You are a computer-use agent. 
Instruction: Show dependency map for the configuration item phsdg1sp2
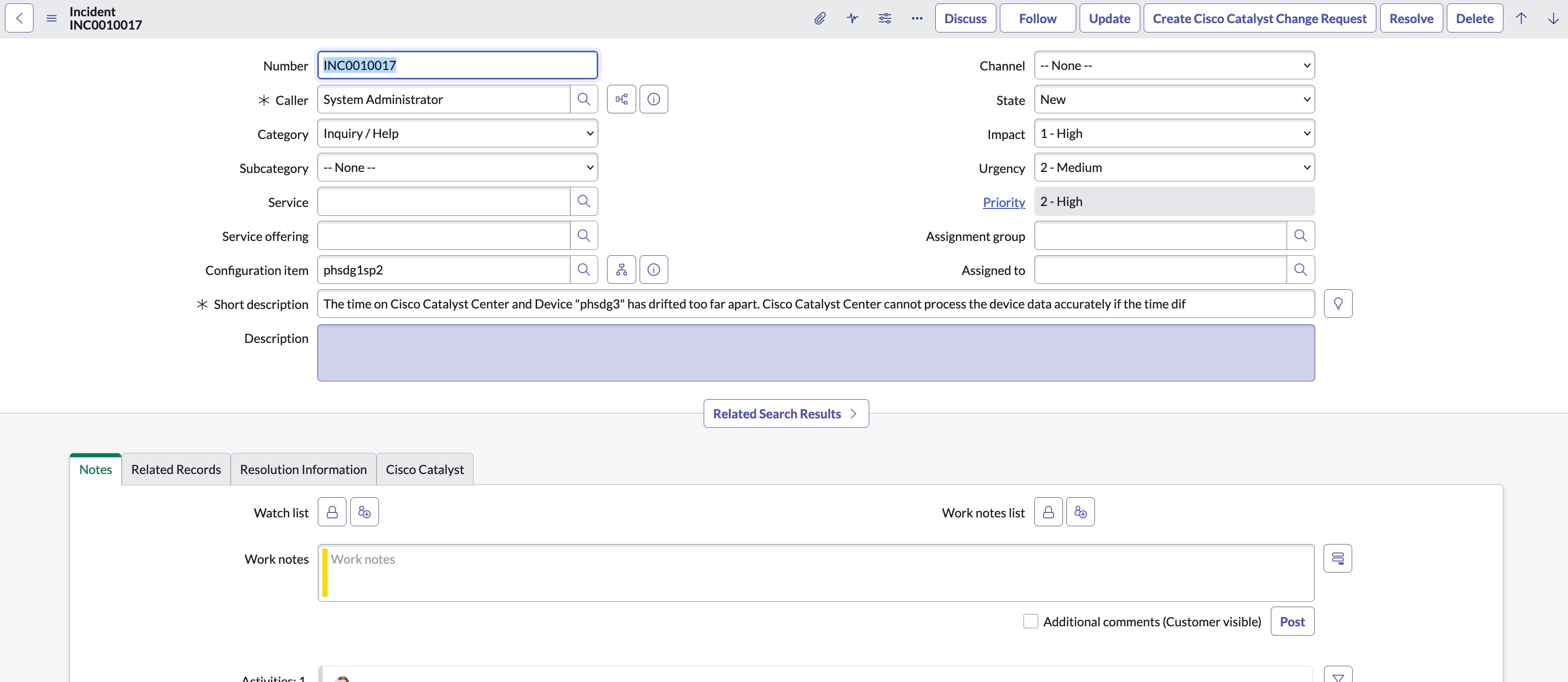(621, 269)
